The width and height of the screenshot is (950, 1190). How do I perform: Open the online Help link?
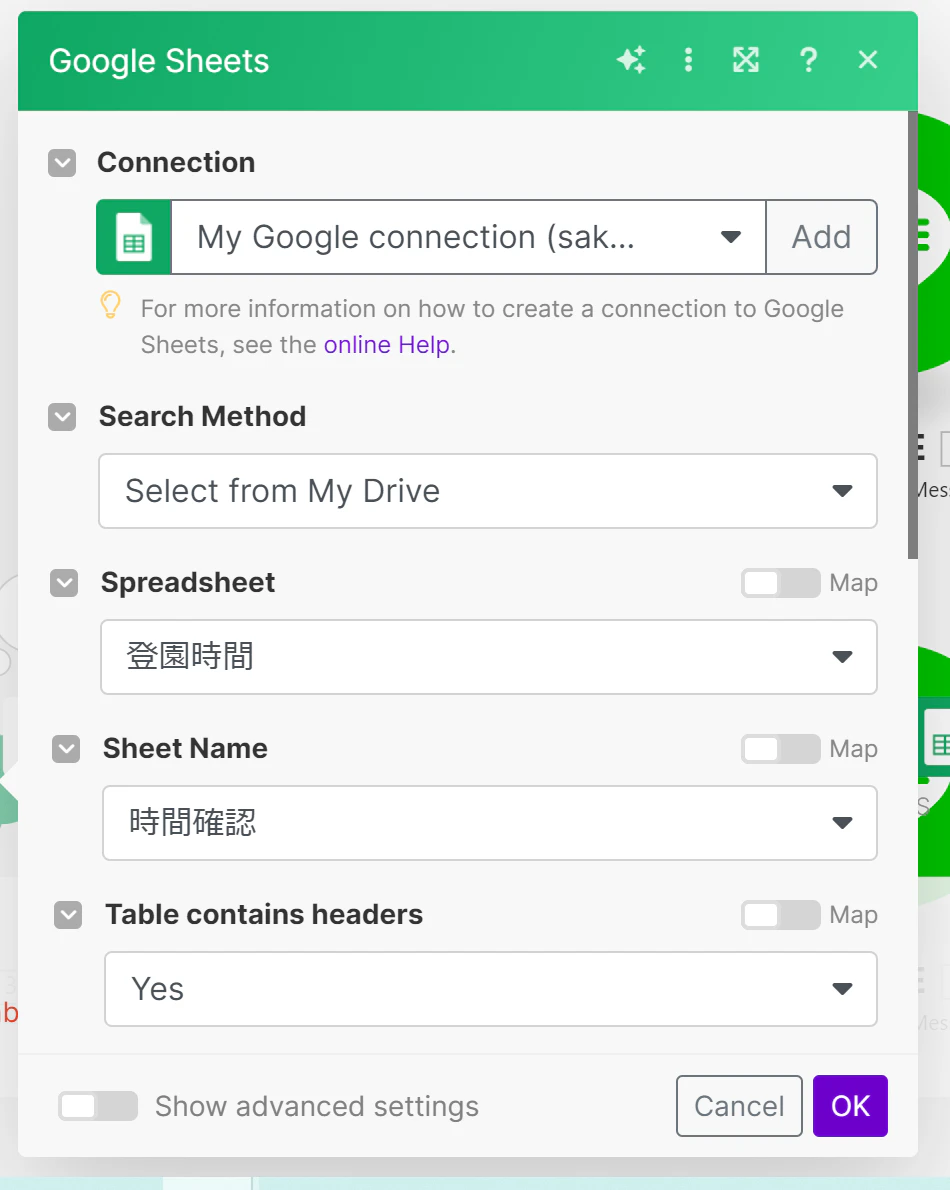click(x=387, y=345)
